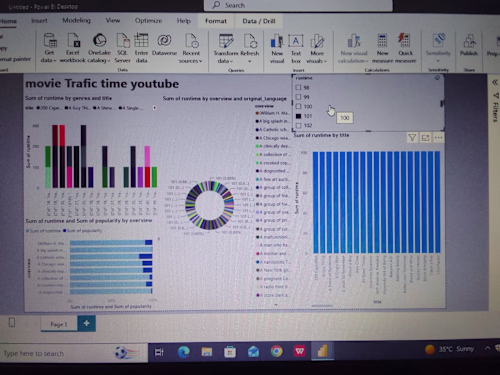Switch to the Data / Drill tab
The height and width of the screenshot is (375, 500).
(259, 21)
